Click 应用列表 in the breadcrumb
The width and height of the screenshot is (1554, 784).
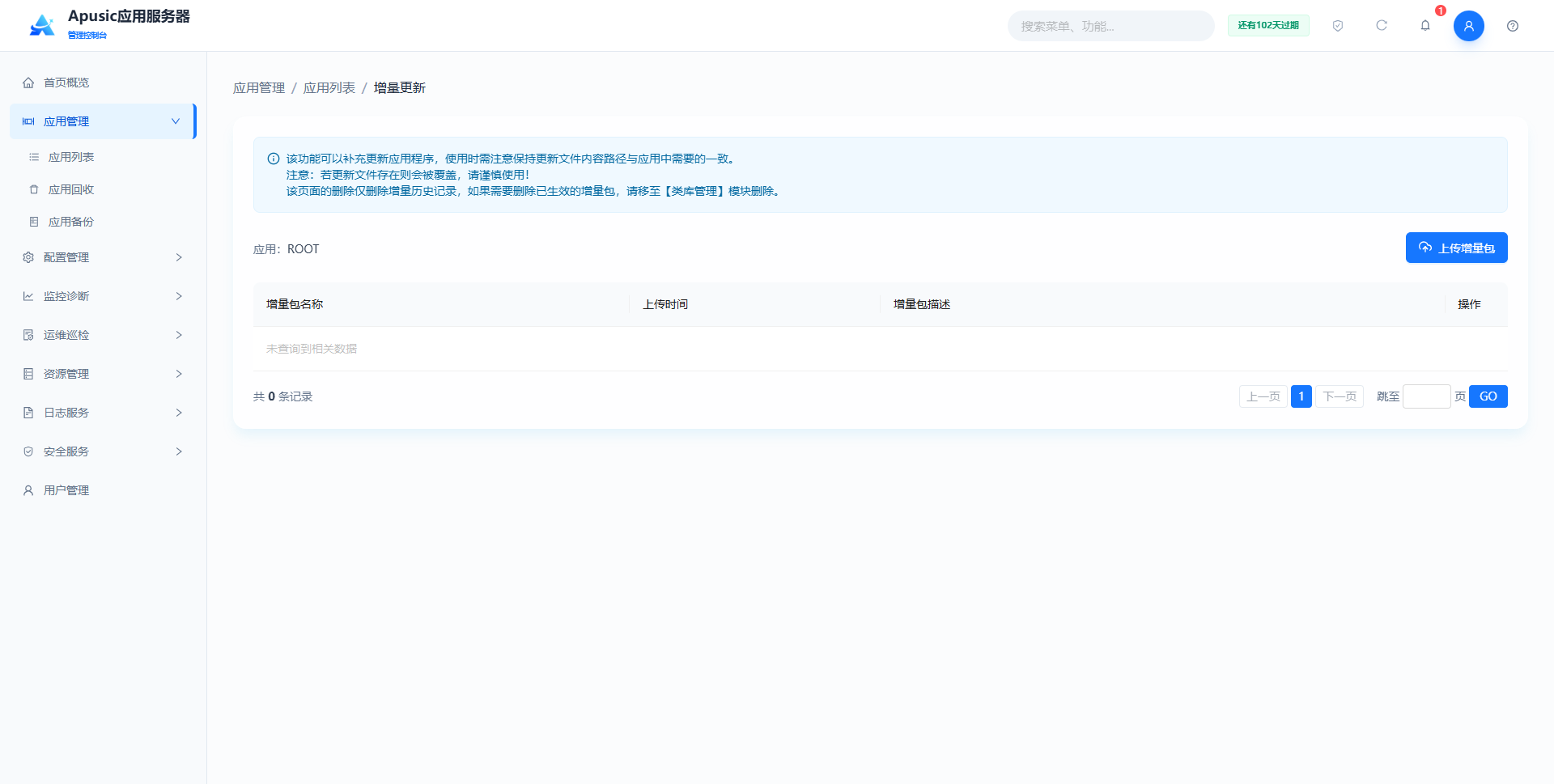click(x=329, y=87)
